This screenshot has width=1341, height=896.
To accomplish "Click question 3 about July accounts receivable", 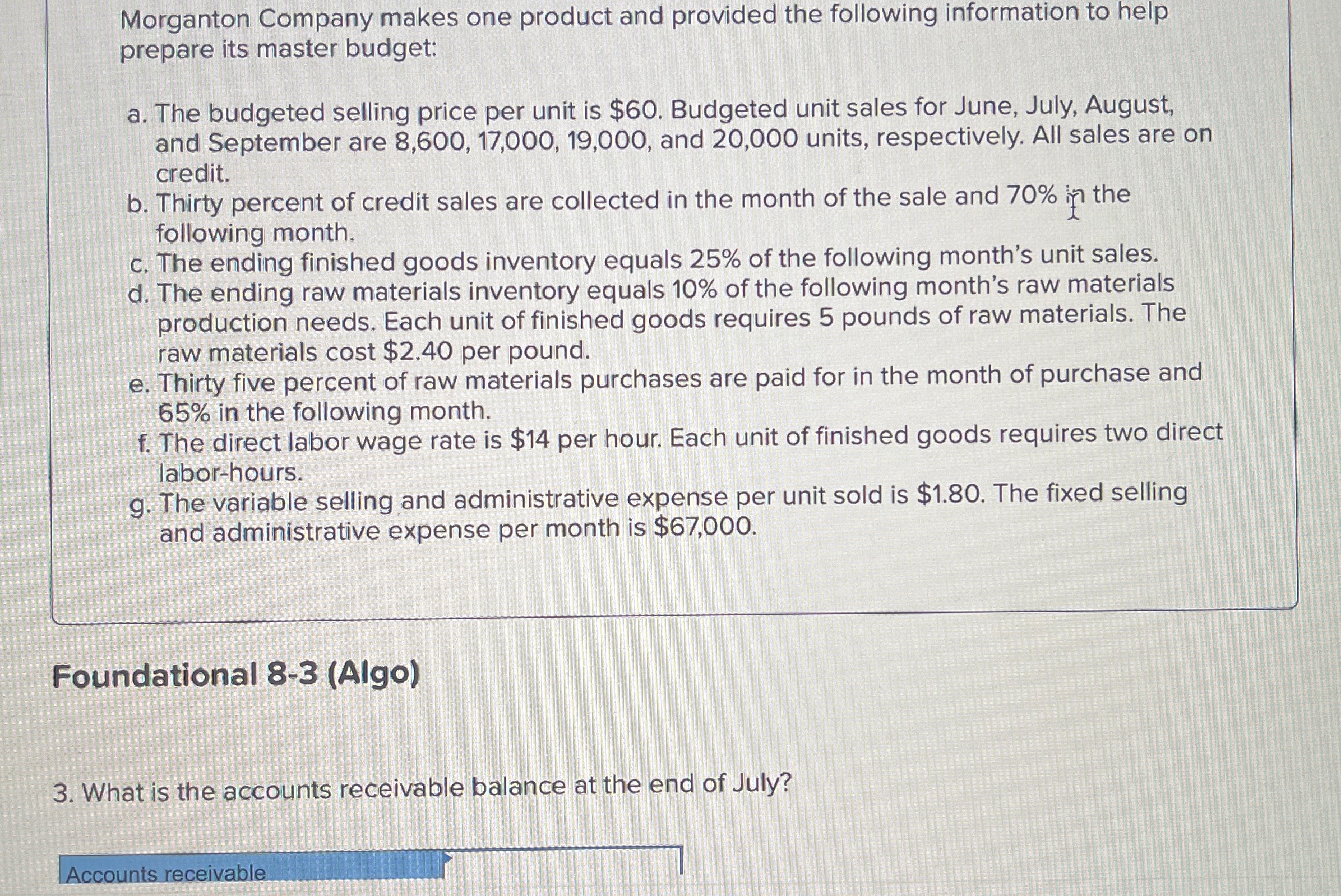I will coord(422,788).
